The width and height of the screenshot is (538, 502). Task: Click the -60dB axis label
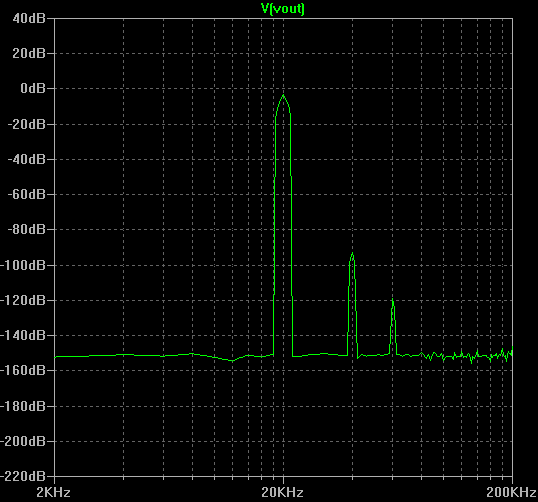pyautogui.click(x=26, y=194)
